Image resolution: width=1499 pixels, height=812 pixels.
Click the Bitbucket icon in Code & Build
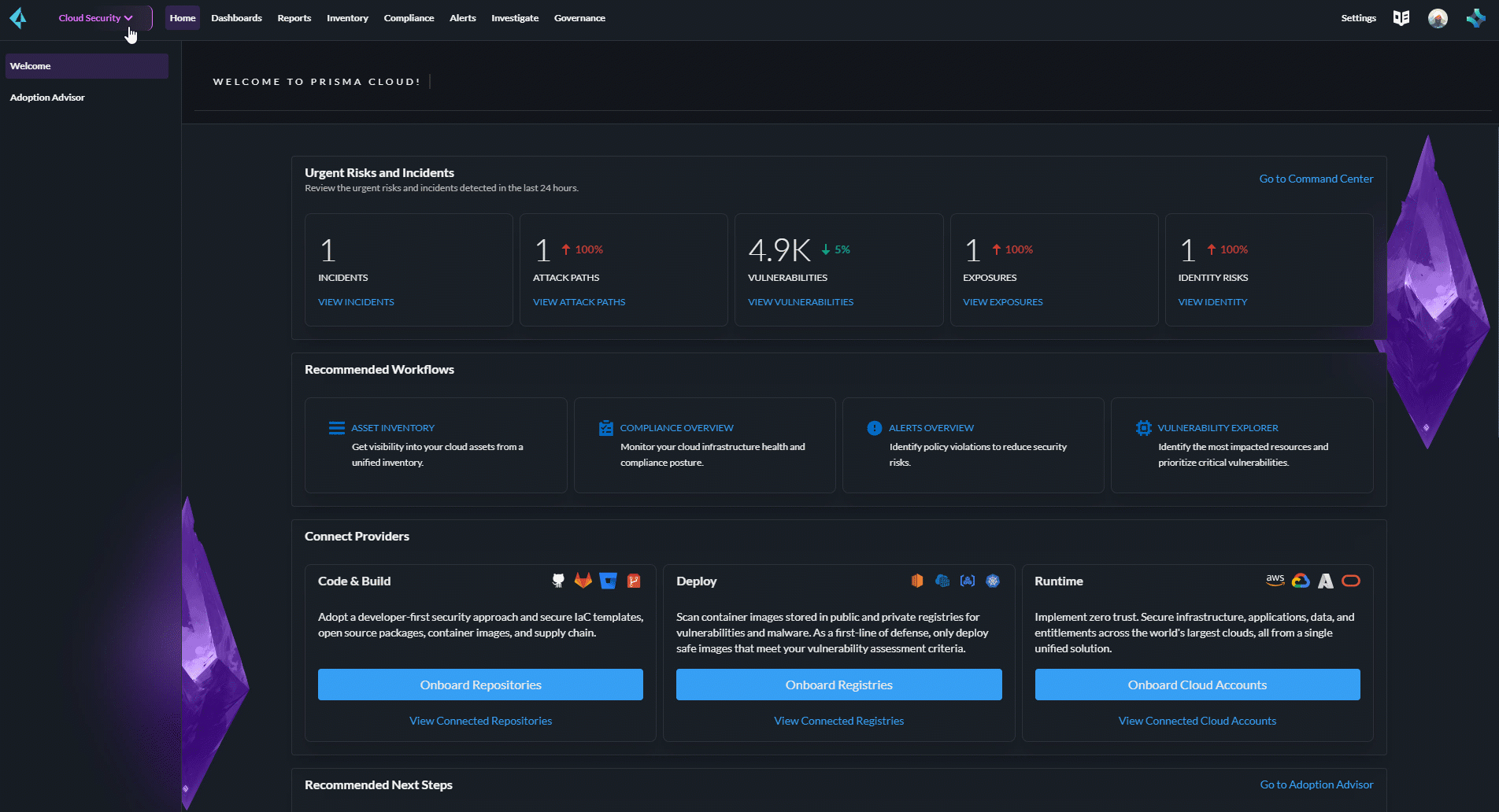click(x=608, y=581)
